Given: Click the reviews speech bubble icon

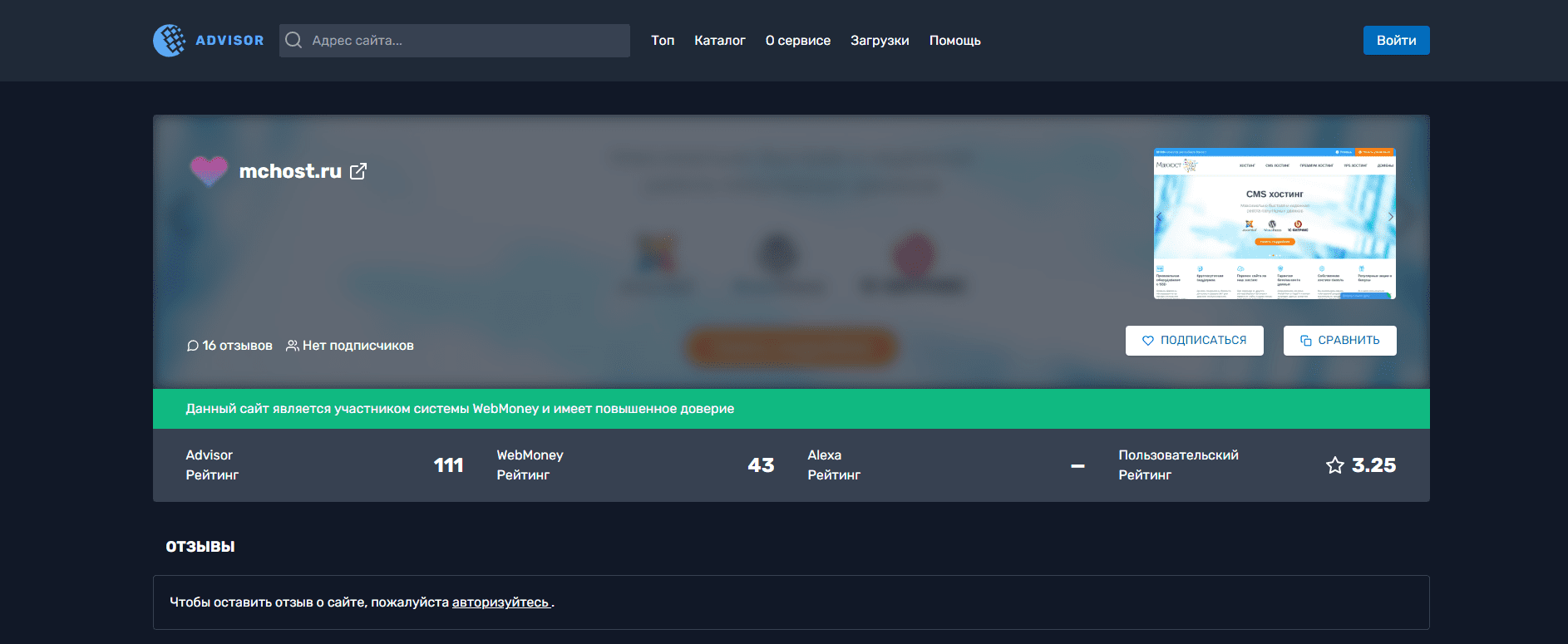Looking at the screenshot, I should point(193,346).
